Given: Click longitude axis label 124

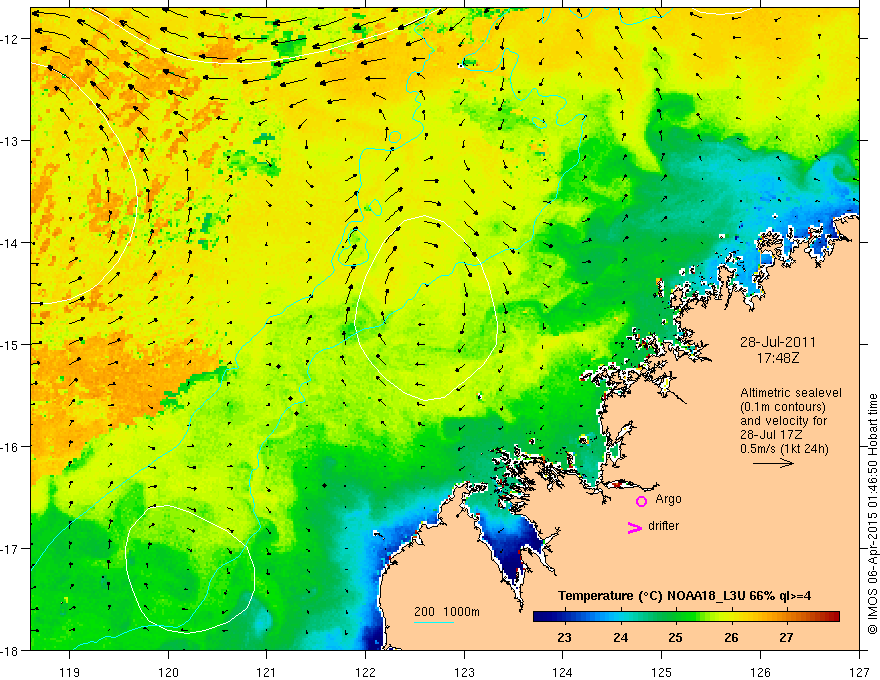Looking at the screenshot, I should pyautogui.click(x=563, y=672).
